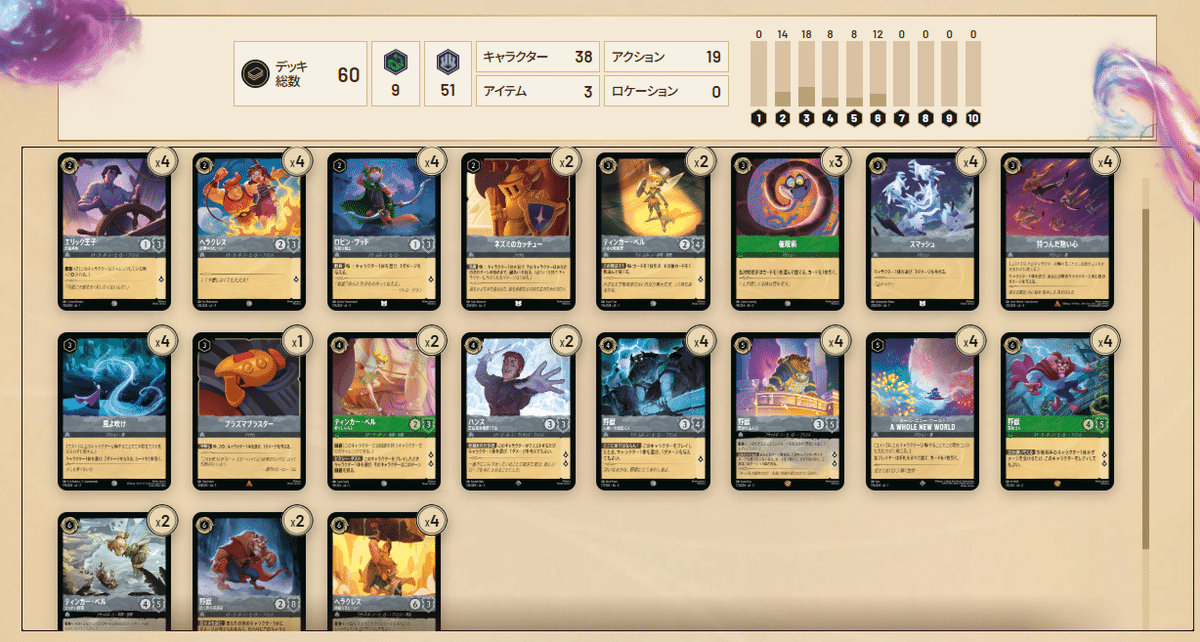Open the A Whole New World card
The width and height of the screenshot is (1200, 642).
coord(922,411)
